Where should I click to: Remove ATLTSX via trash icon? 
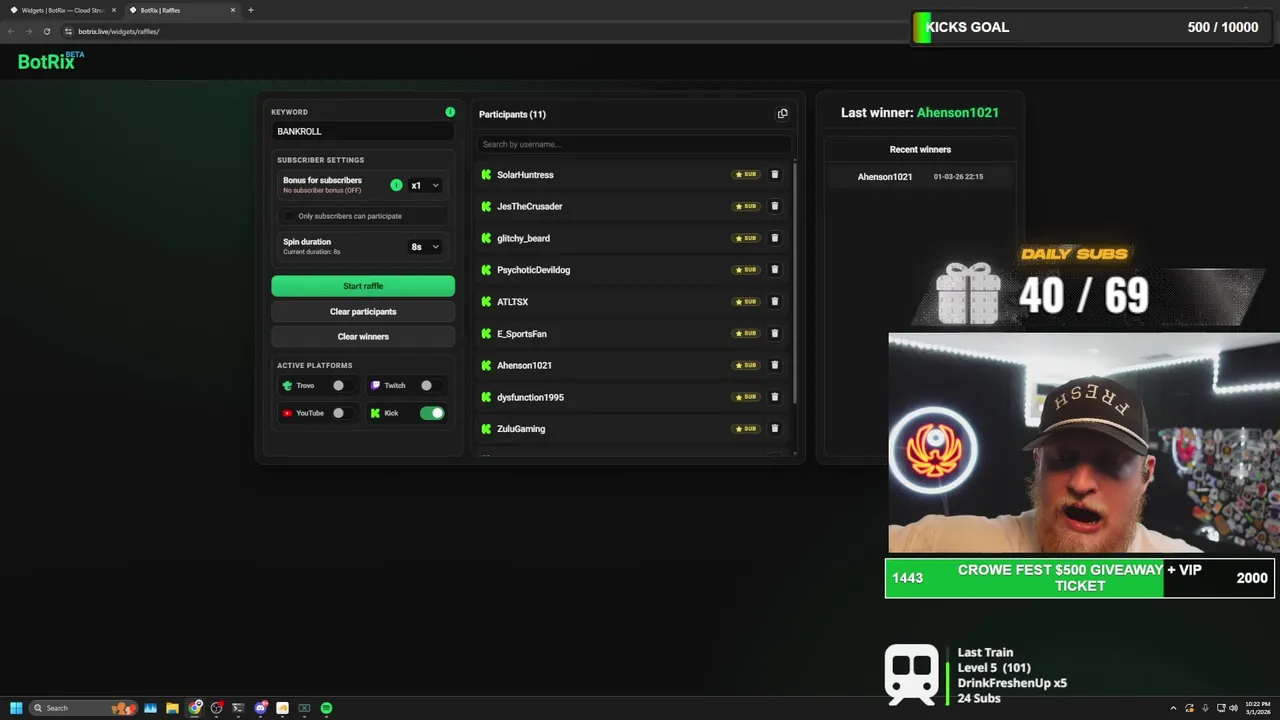pos(774,301)
